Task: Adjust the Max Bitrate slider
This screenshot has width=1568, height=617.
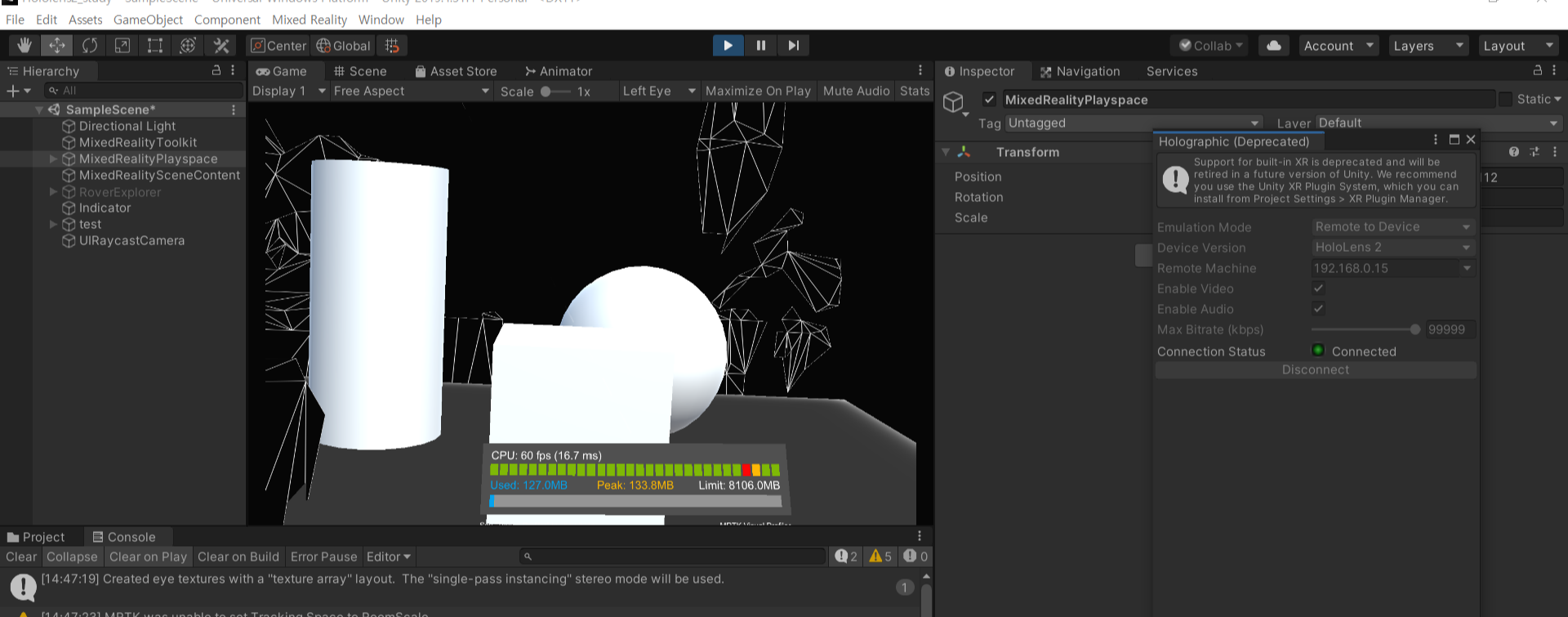Action: pos(1366,329)
